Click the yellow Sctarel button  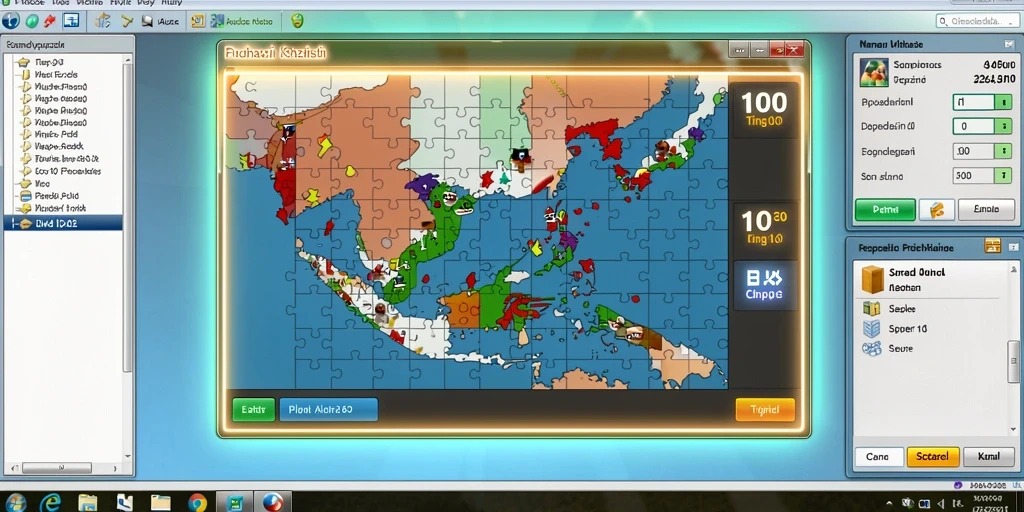click(x=933, y=456)
